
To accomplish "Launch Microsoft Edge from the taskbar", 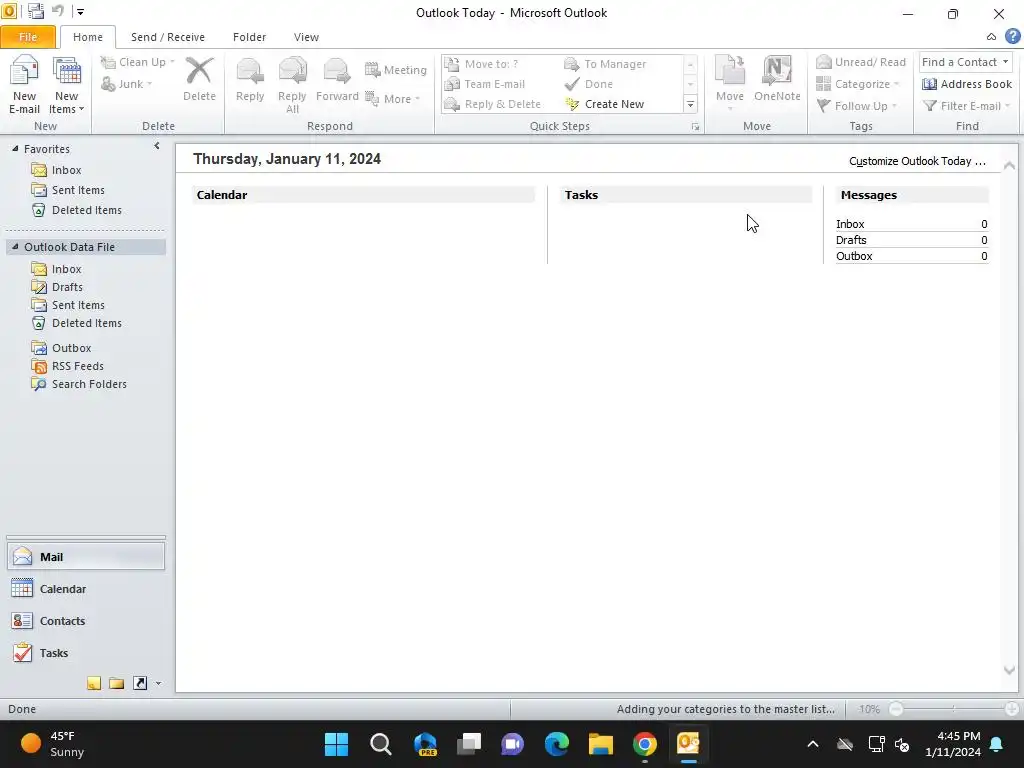I will 556,744.
